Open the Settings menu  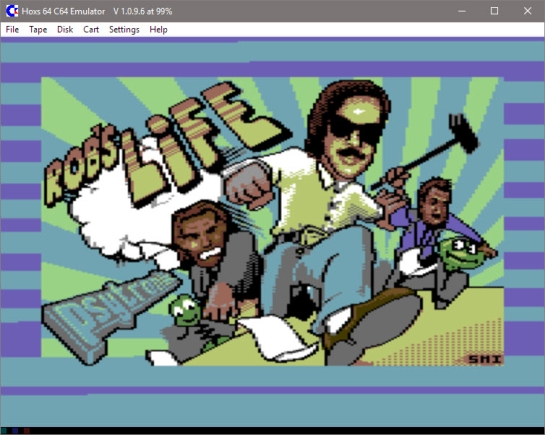click(124, 30)
